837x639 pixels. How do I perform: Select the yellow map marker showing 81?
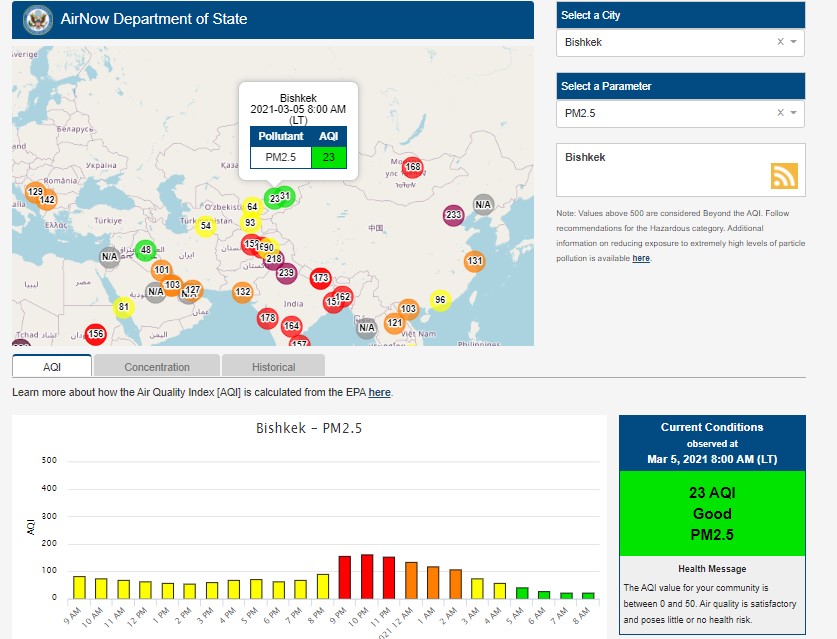tap(124, 307)
